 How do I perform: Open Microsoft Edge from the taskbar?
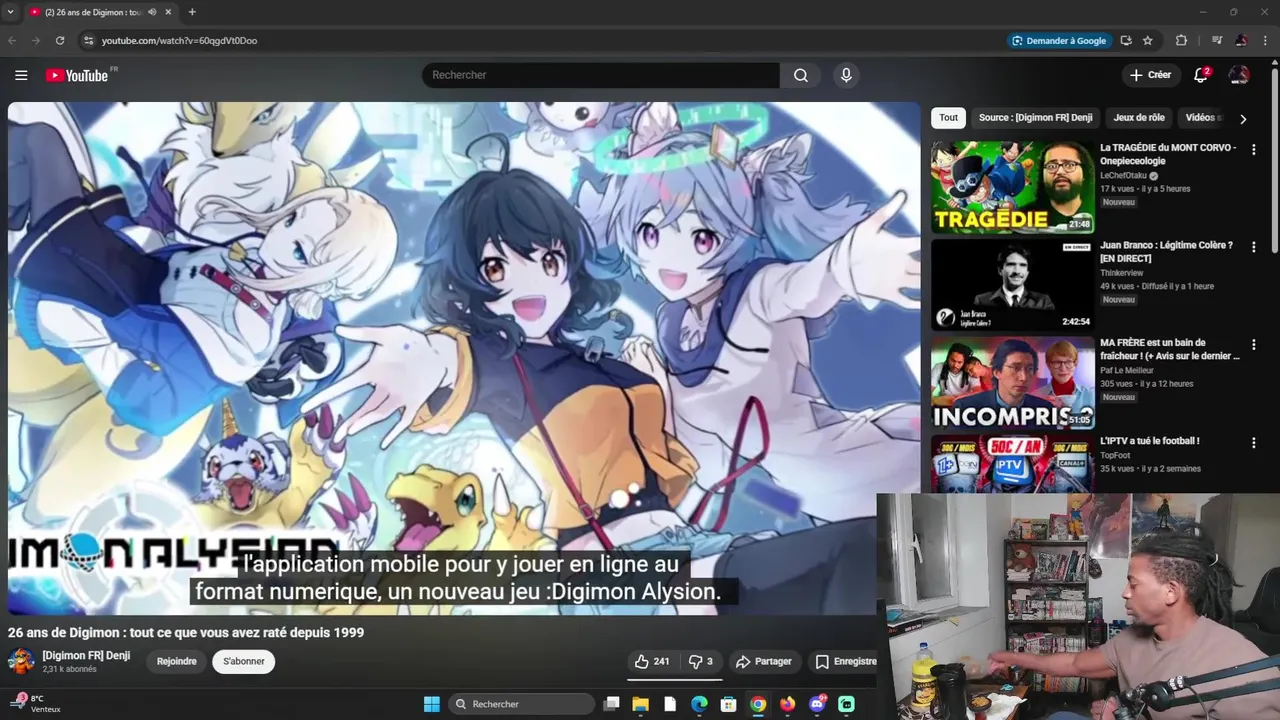[x=699, y=704]
